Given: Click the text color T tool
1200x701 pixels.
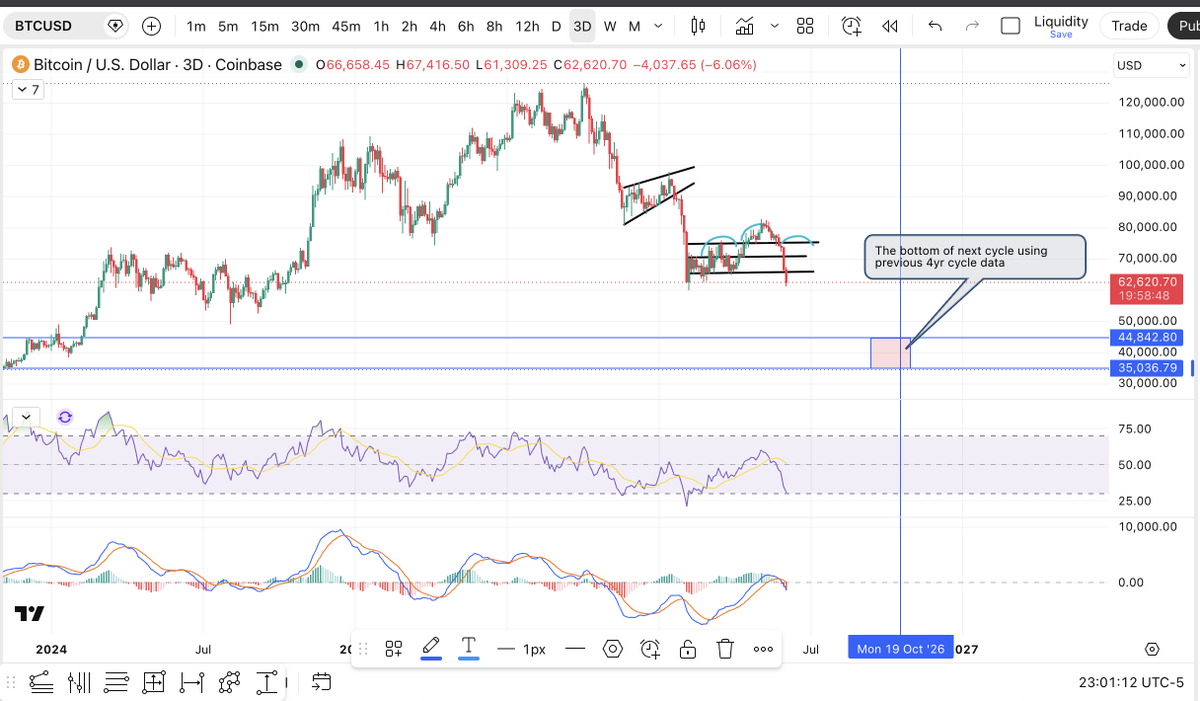Looking at the screenshot, I should pos(468,648).
